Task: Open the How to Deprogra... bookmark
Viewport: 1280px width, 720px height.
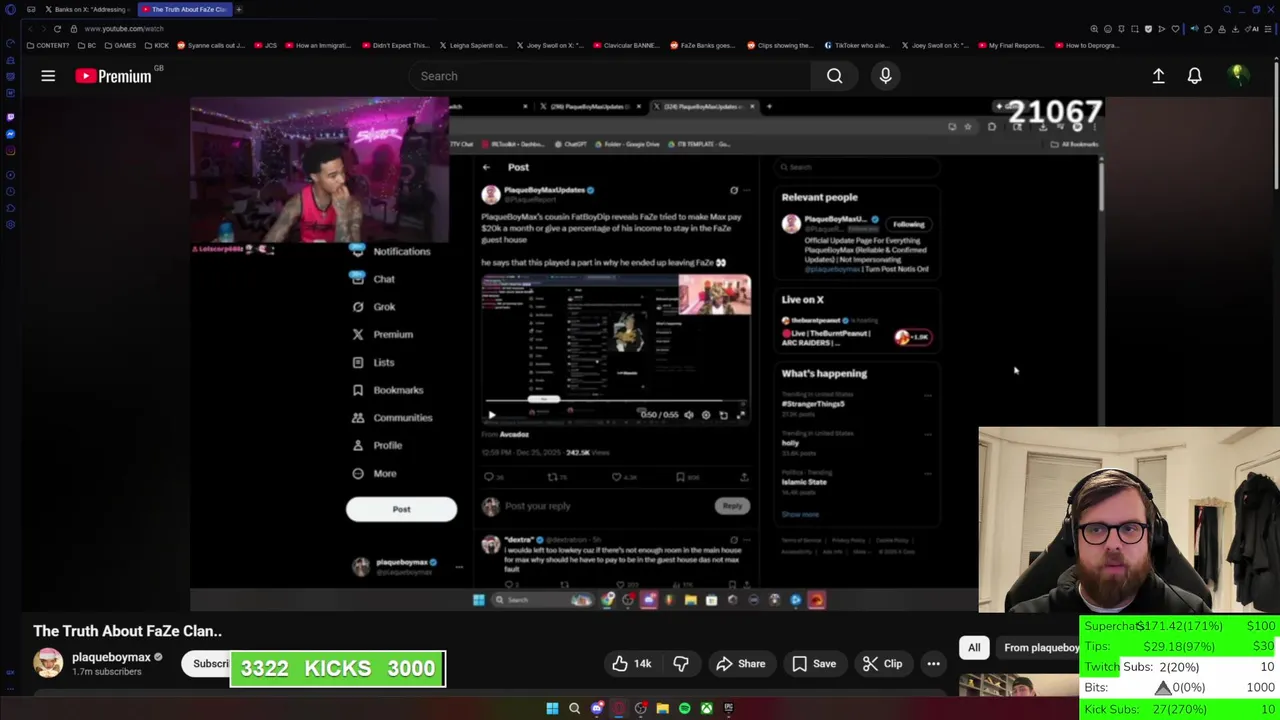Action: (1088, 45)
